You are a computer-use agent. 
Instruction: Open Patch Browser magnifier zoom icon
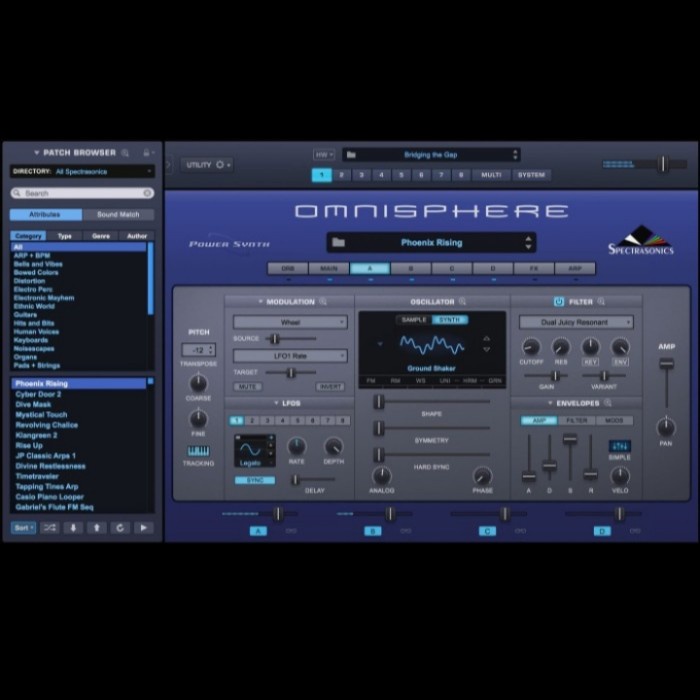pos(125,153)
